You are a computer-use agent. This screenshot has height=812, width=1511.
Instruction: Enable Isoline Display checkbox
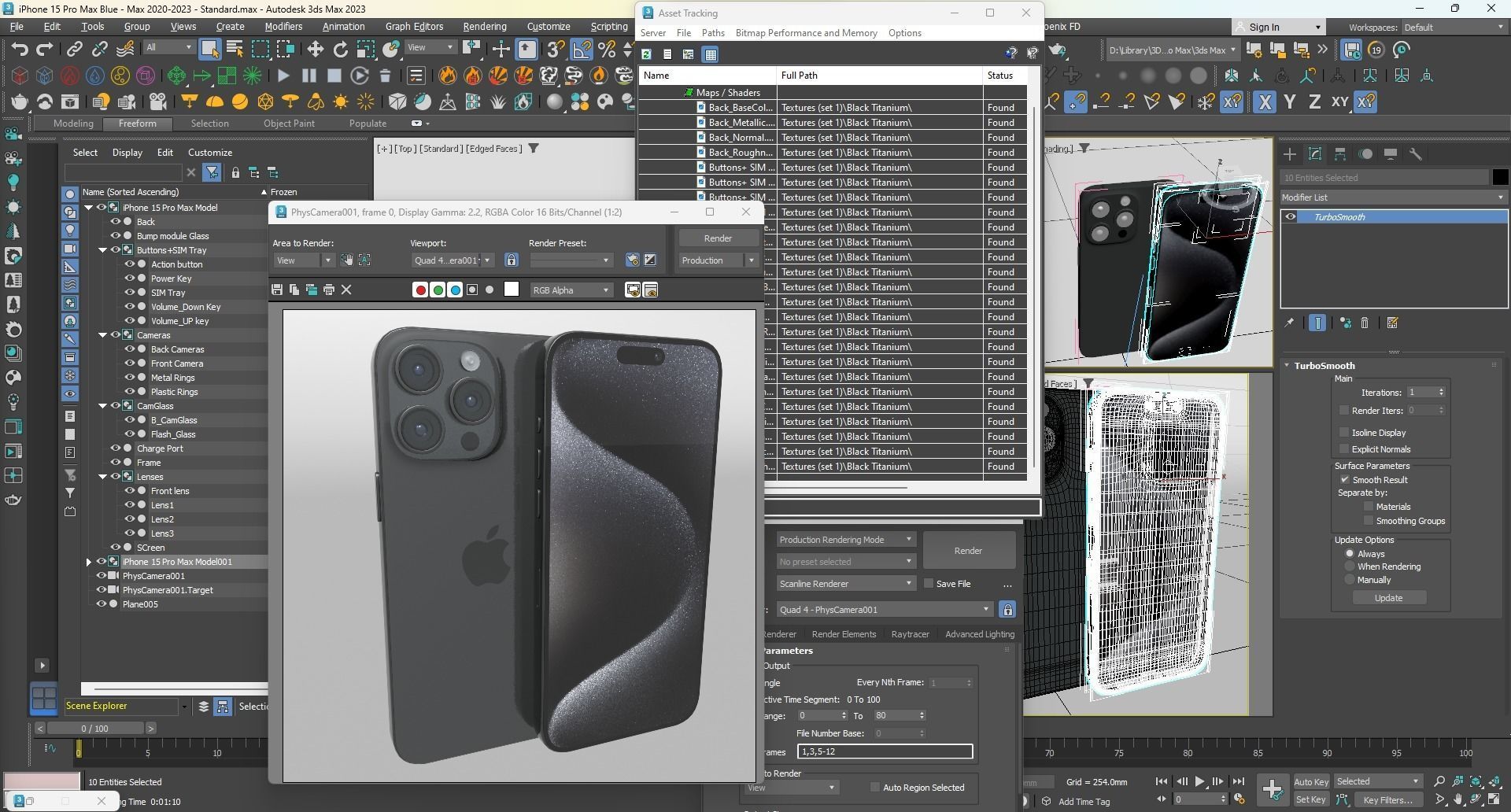[1344, 432]
